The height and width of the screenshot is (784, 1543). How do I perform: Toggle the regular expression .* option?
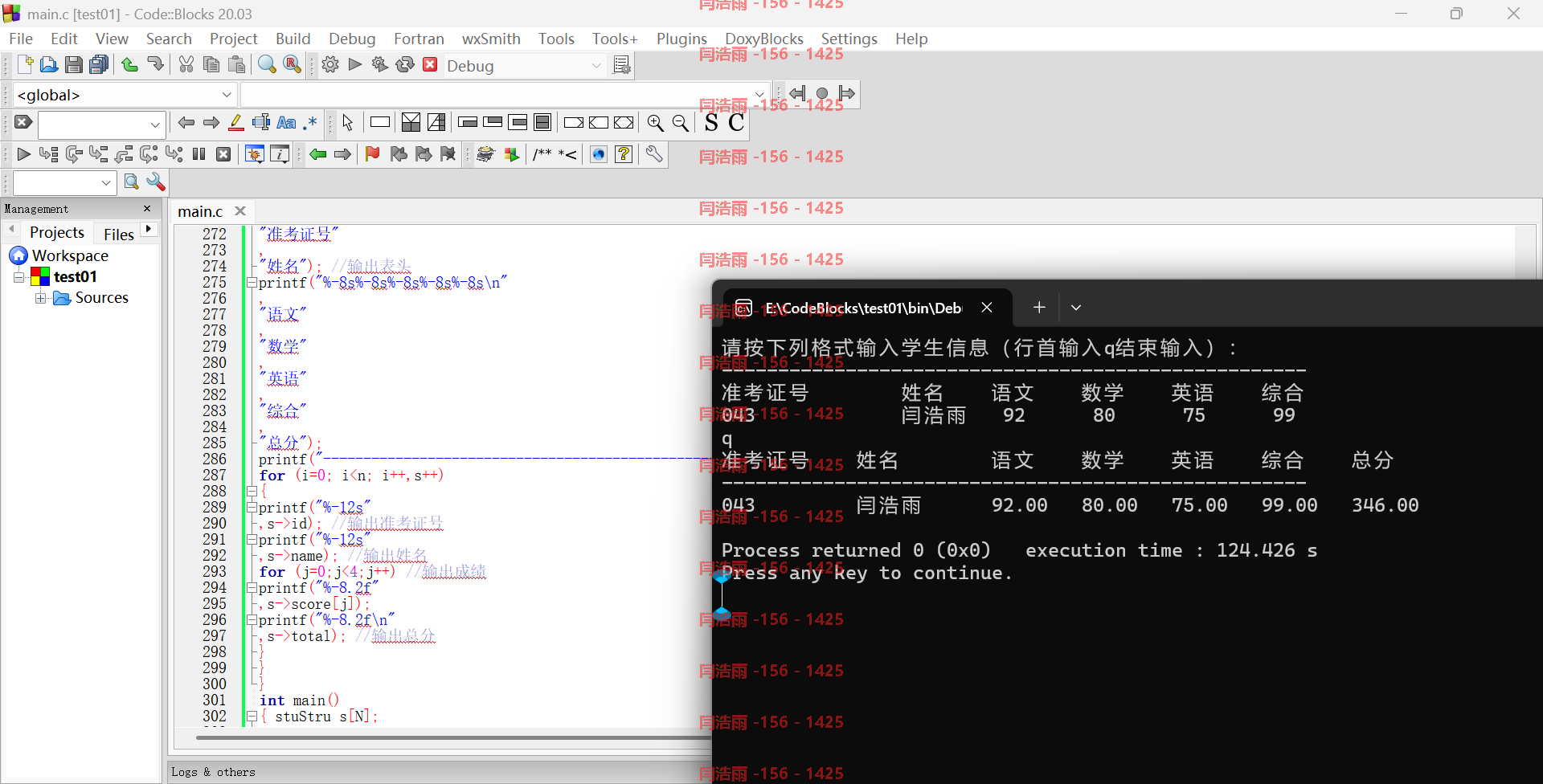pyautogui.click(x=310, y=123)
